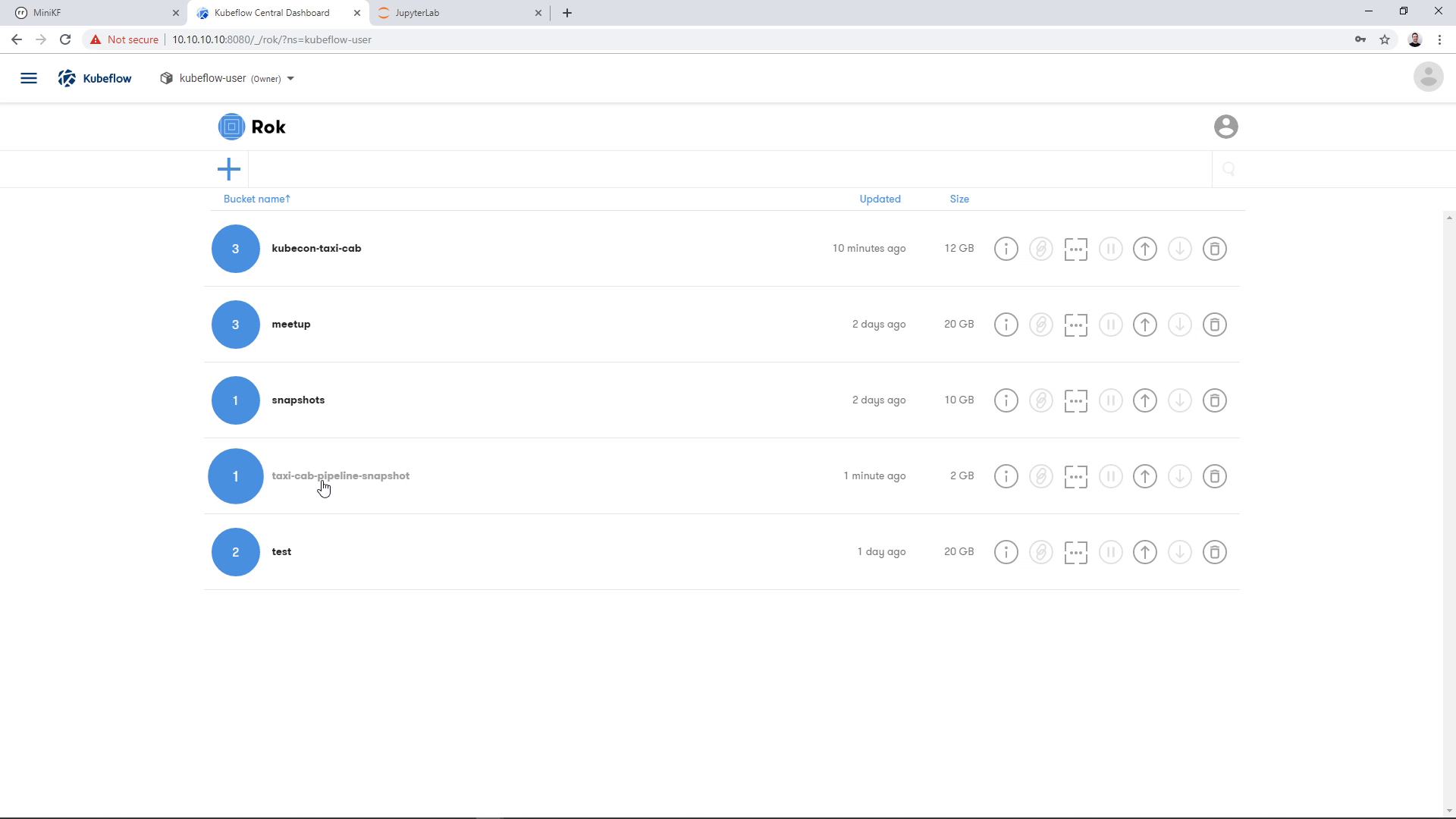Click the snapshot-group icon for meetup
This screenshot has height=819, width=1456.
pyautogui.click(x=1075, y=325)
